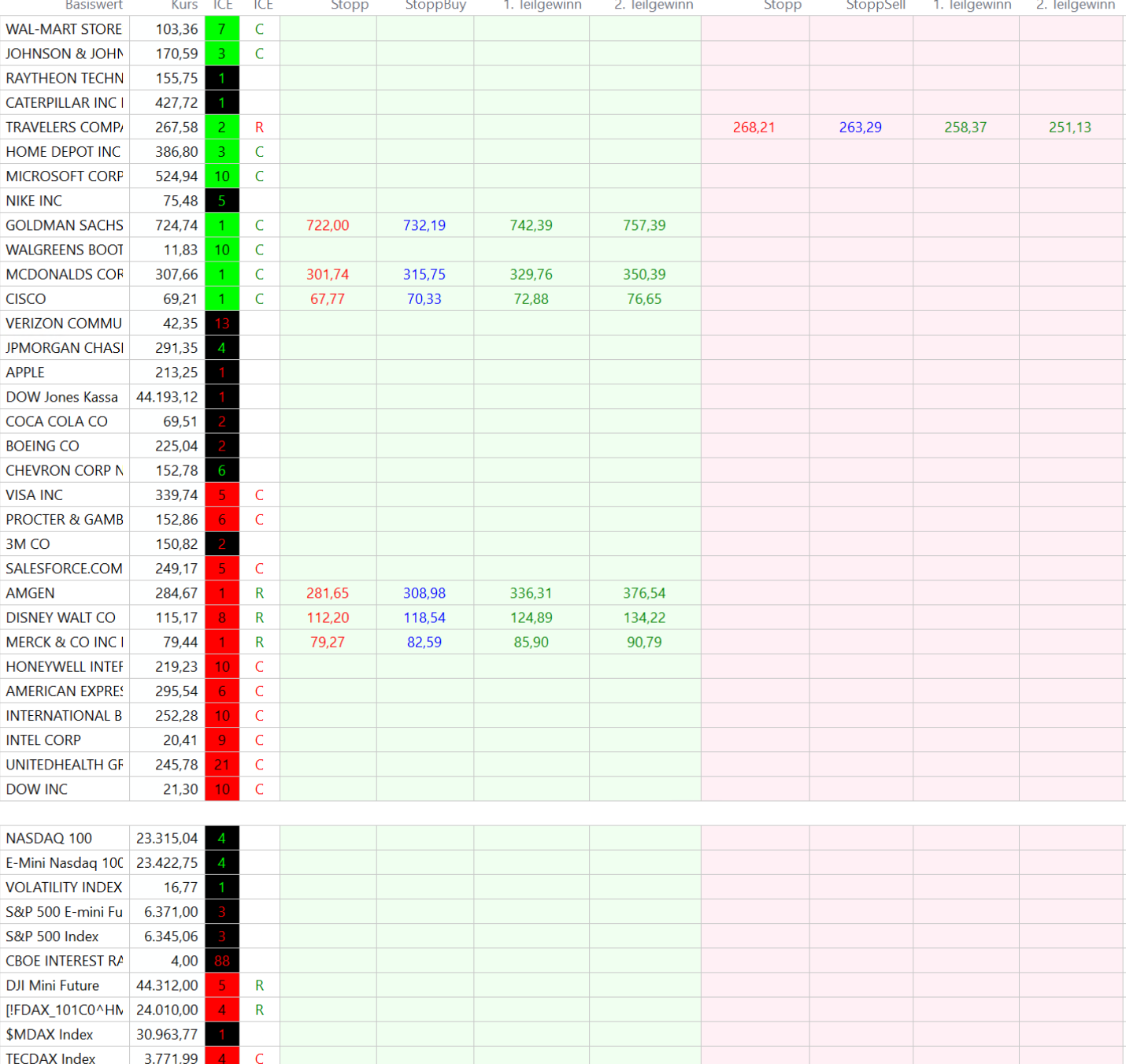This screenshot has height=1064, width=1126.
Task: Select the Verizon ICE cell showing 13
Action: pos(222,324)
